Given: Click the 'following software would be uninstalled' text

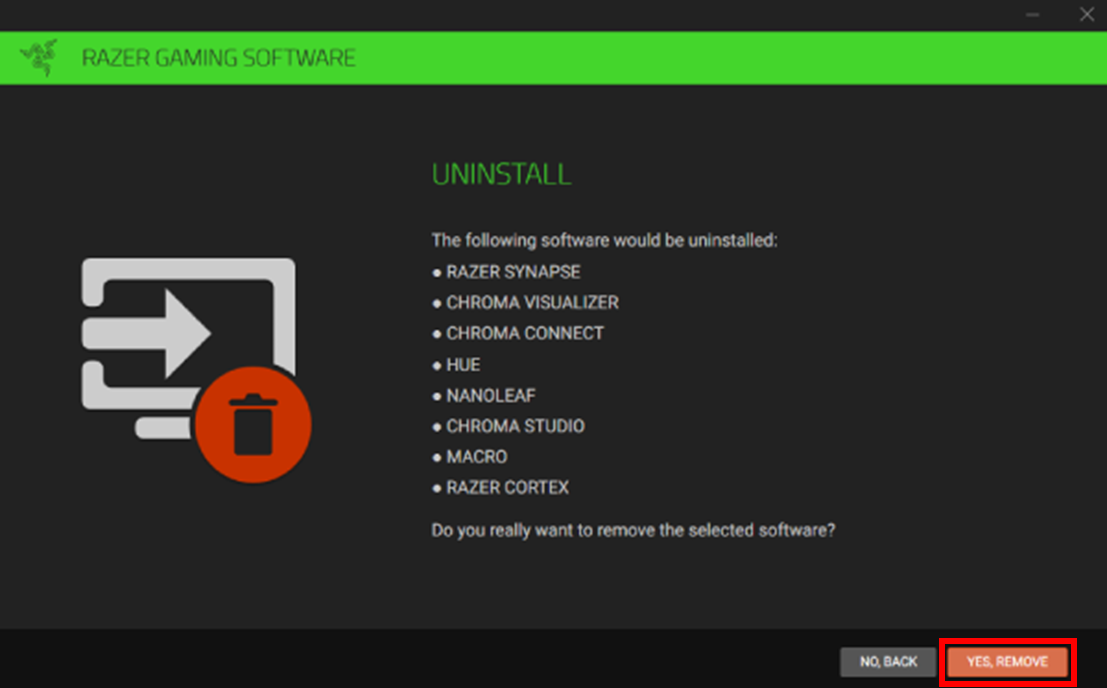Looking at the screenshot, I should tap(604, 241).
